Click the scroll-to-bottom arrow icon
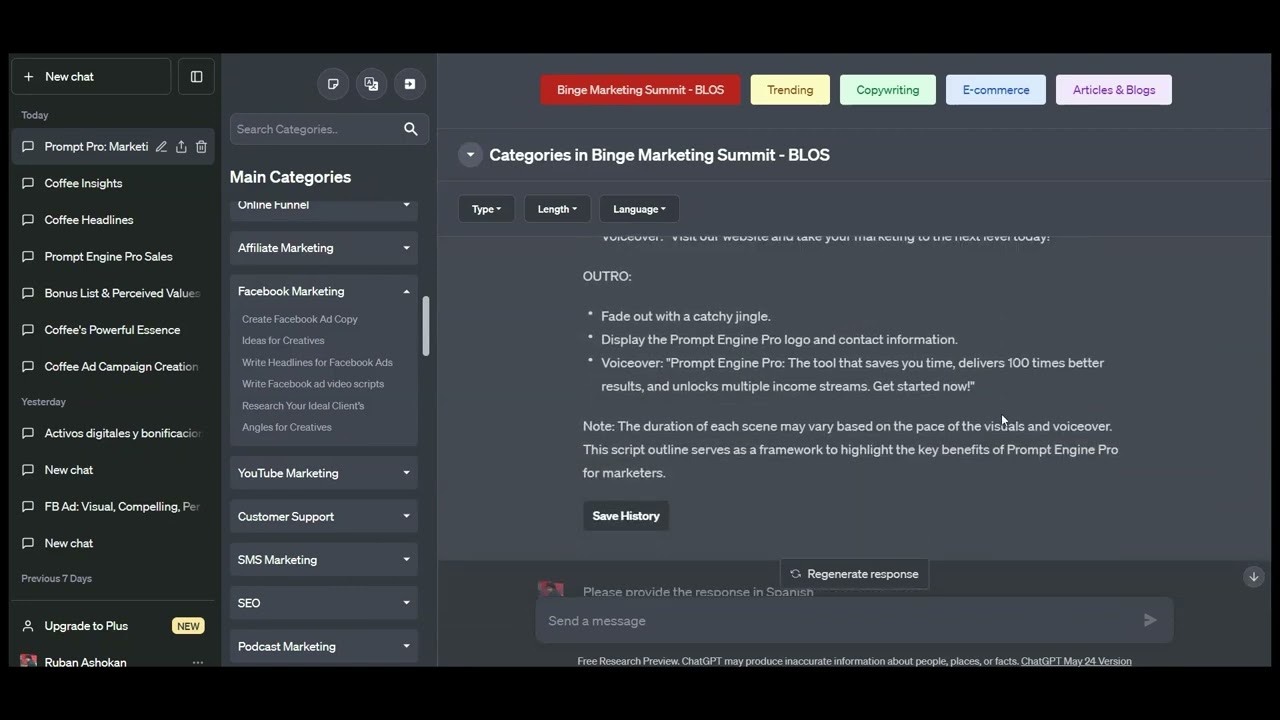 pos(1253,577)
